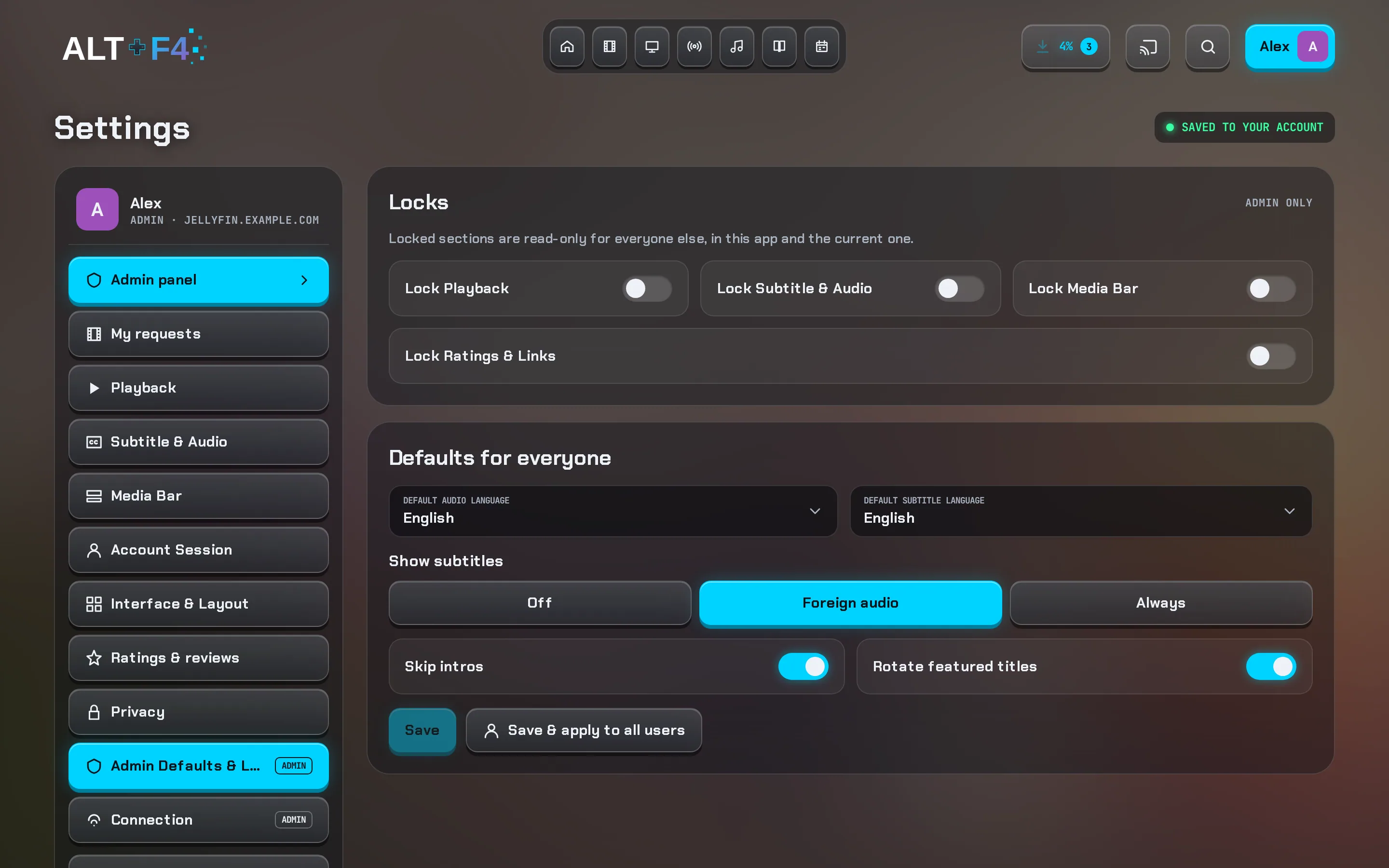Click Save & apply to all users

(584, 730)
